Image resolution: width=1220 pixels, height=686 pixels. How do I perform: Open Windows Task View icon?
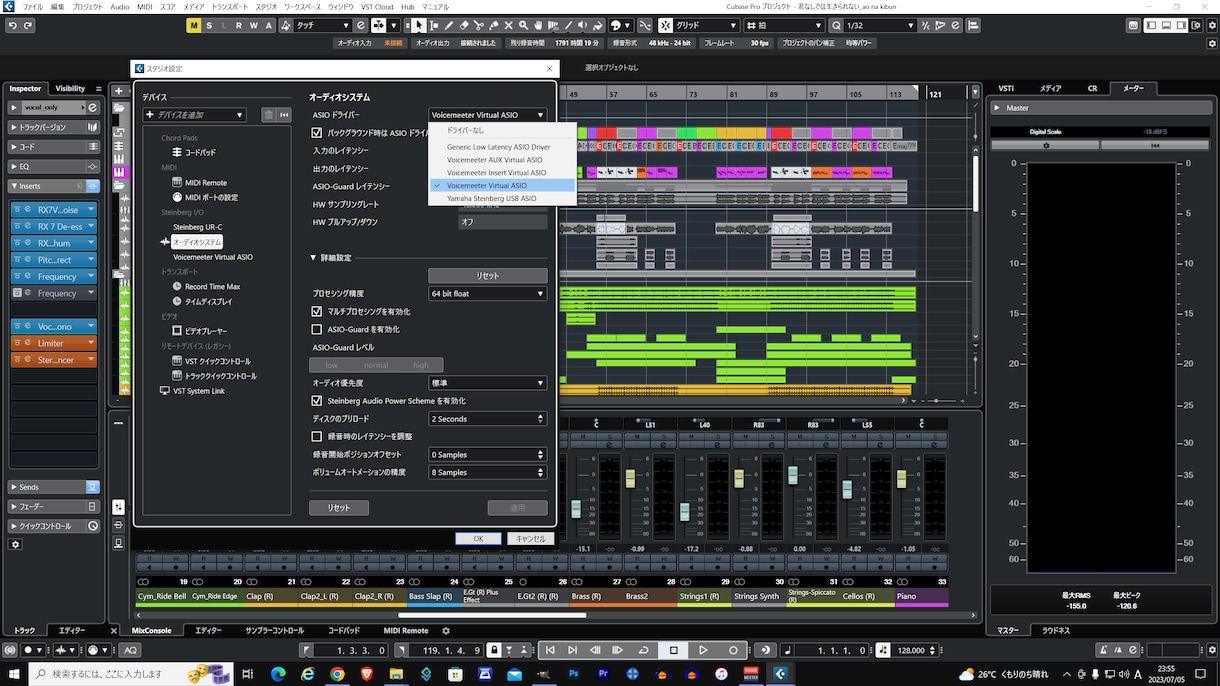pos(247,674)
